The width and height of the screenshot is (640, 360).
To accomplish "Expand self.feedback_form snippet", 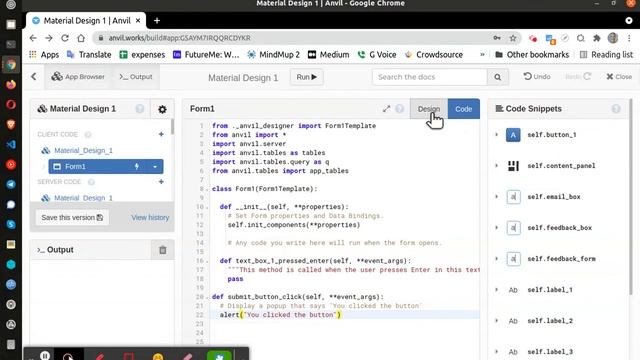I will coord(496,259).
